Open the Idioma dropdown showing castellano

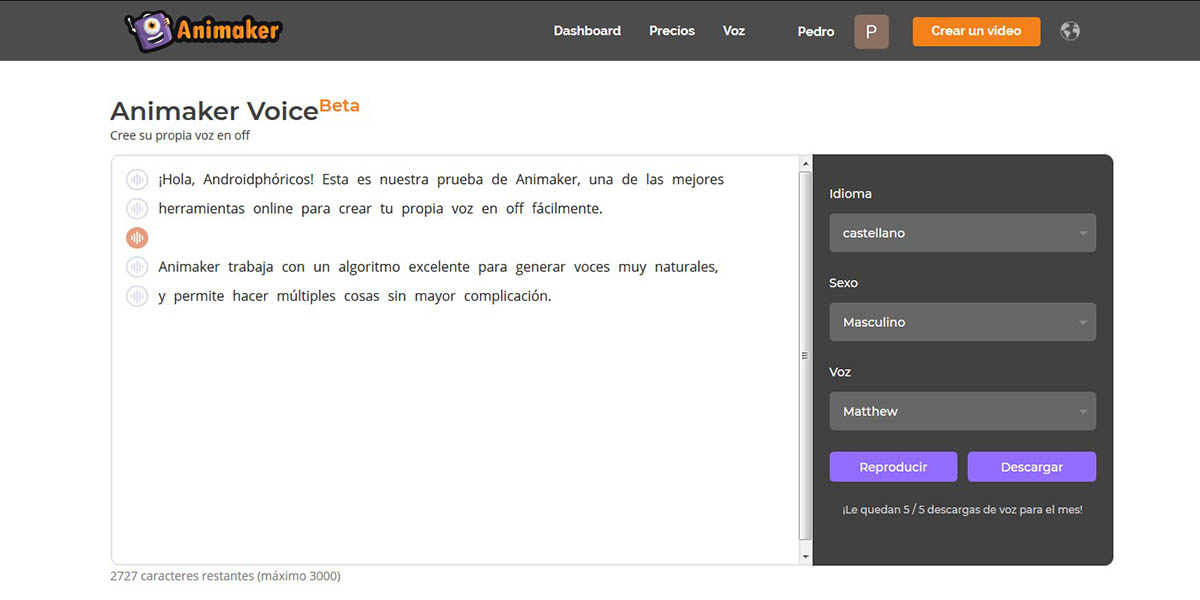point(962,232)
